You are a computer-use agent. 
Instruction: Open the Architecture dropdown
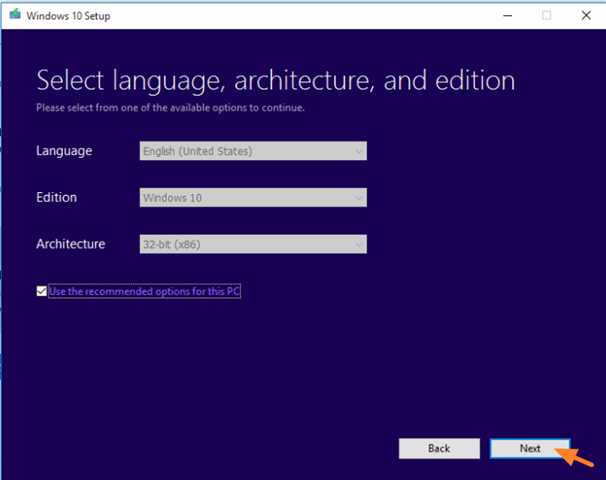[253, 244]
